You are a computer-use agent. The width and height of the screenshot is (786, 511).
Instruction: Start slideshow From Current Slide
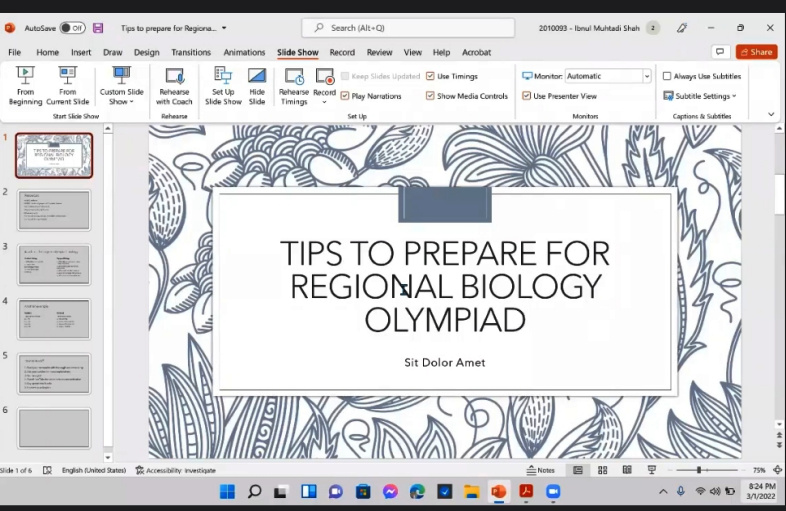click(68, 86)
